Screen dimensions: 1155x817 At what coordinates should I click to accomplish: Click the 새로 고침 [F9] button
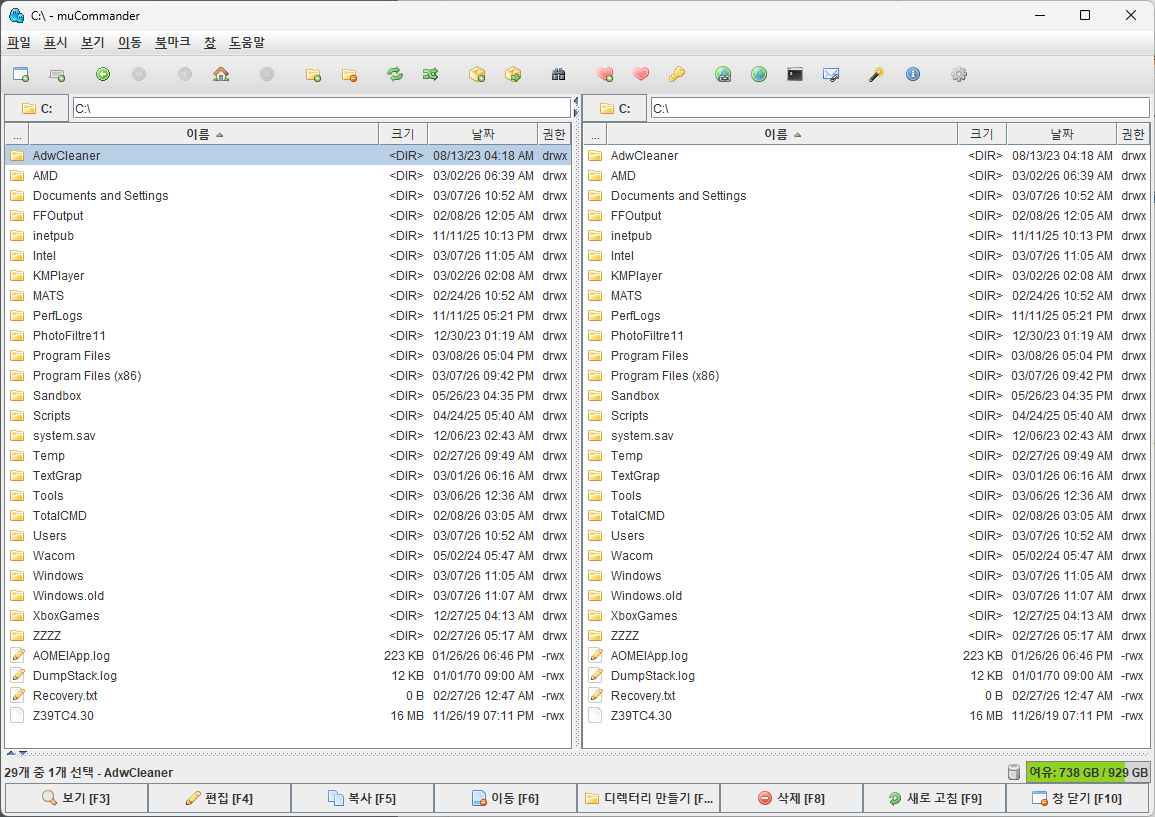click(934, 798)
